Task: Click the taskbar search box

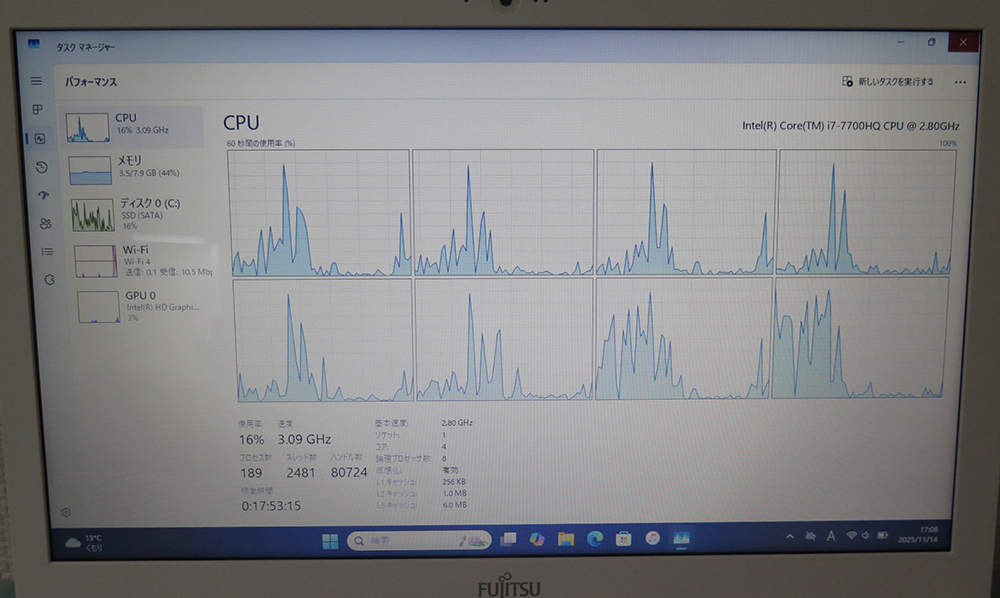Action: pyautogui.click(x=419, y=541)
